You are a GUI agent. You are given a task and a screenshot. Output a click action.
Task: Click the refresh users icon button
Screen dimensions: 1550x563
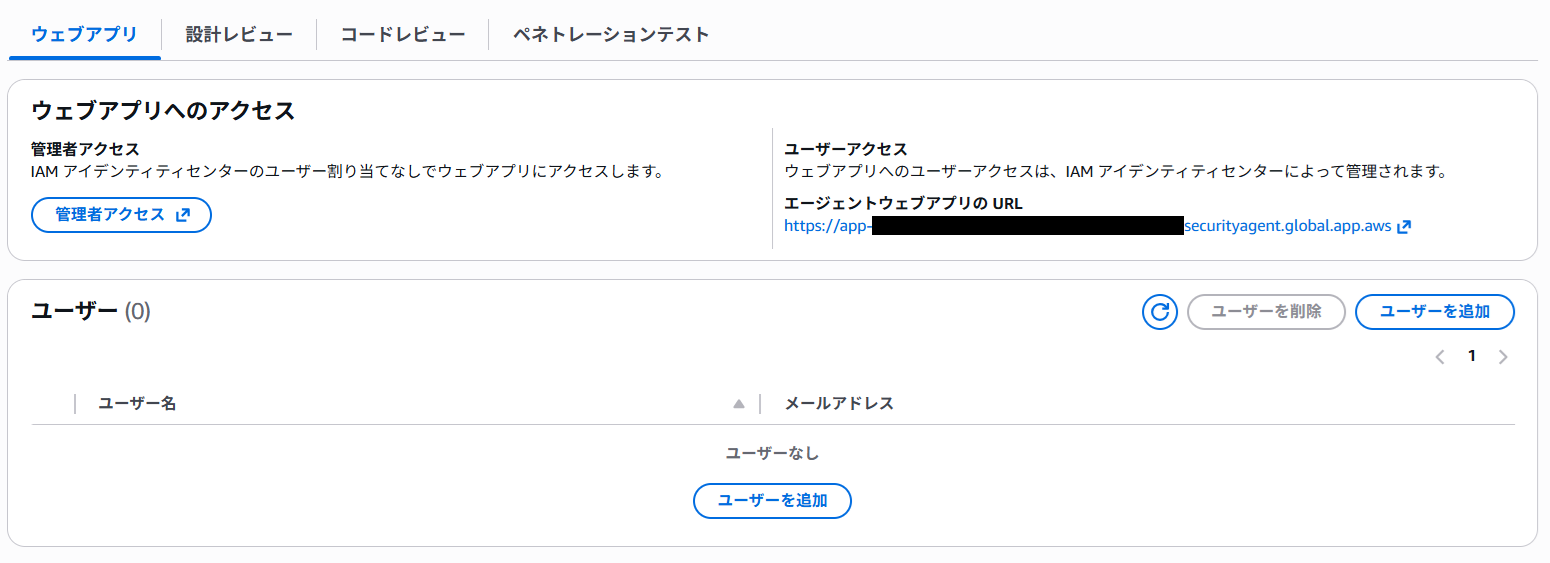[x=1160, y=312]
